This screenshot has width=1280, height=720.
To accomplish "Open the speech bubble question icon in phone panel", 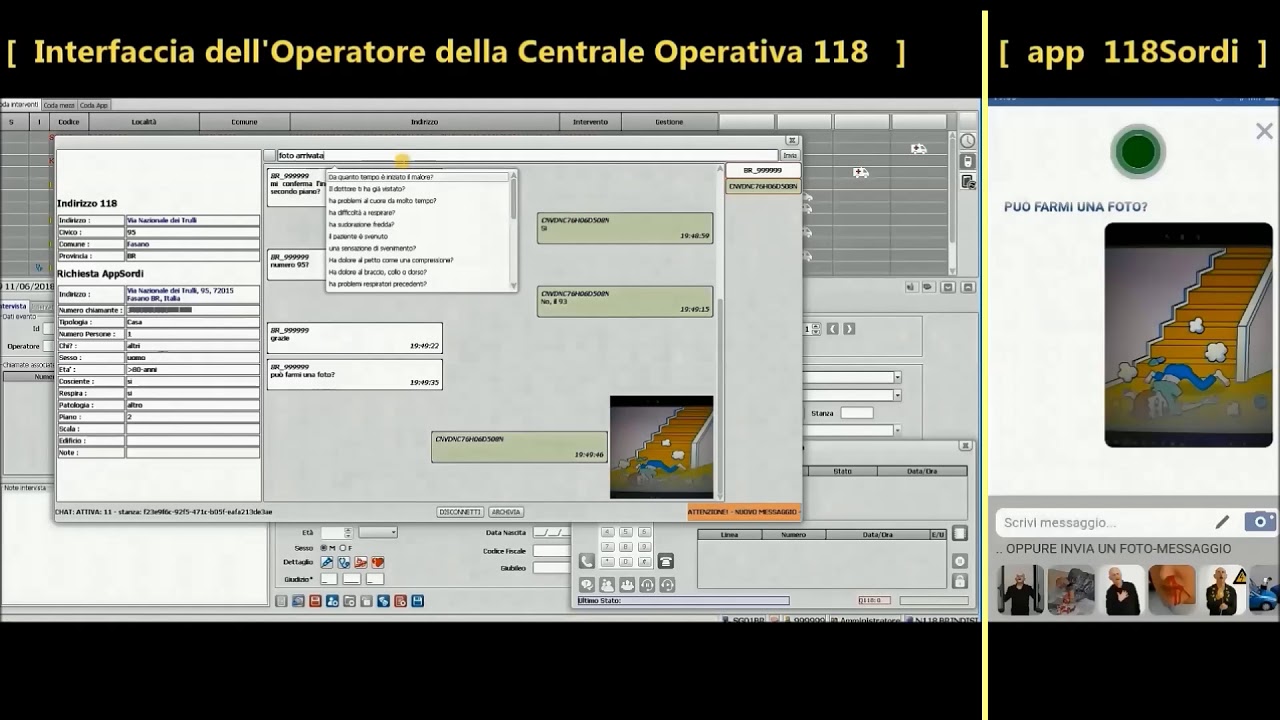I will pyautogui.click(x=587, y=585).
